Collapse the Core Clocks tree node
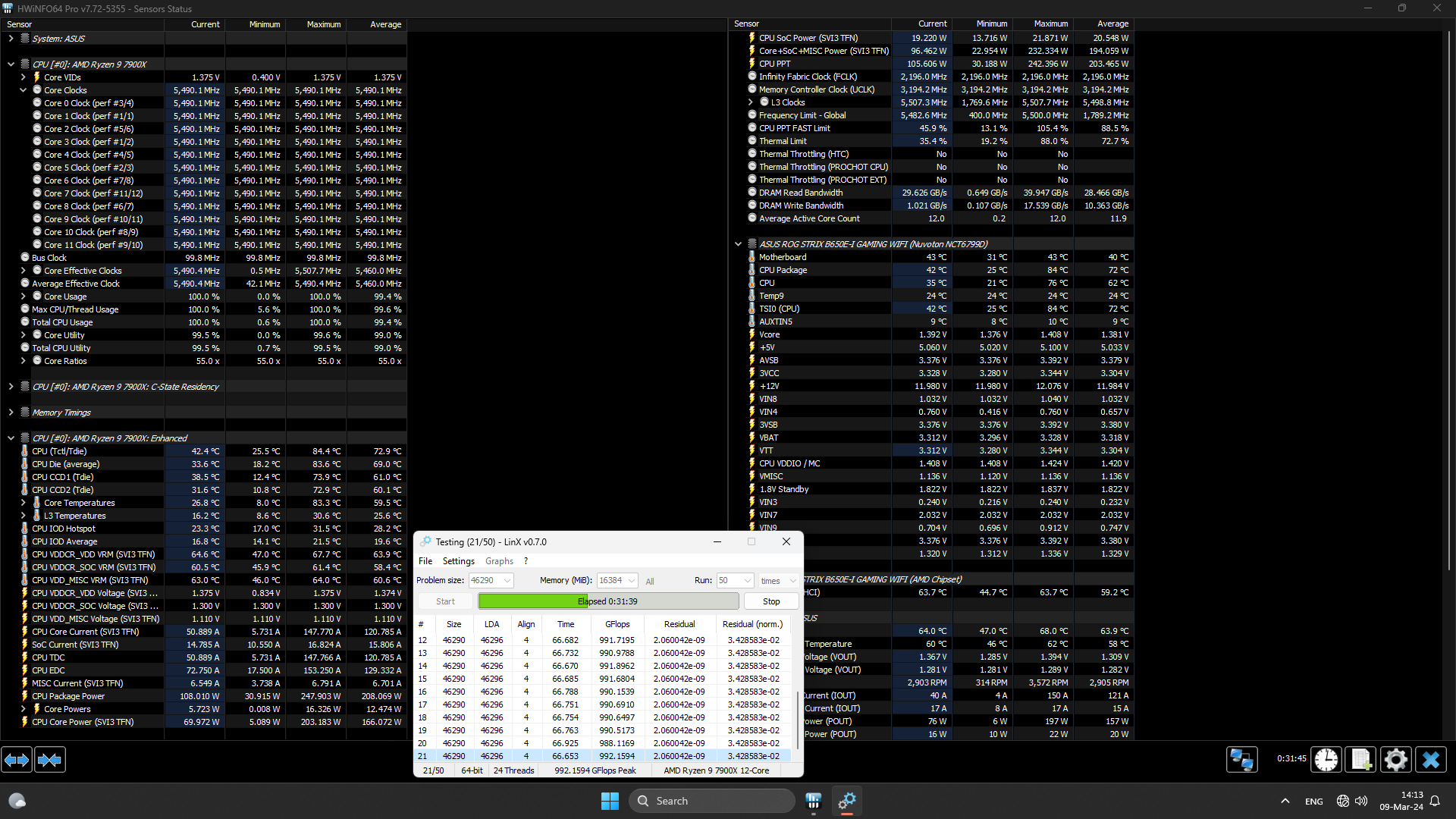Image resolution: width=1456 pixels, height=819 pixels. click(x=24, y=90)
